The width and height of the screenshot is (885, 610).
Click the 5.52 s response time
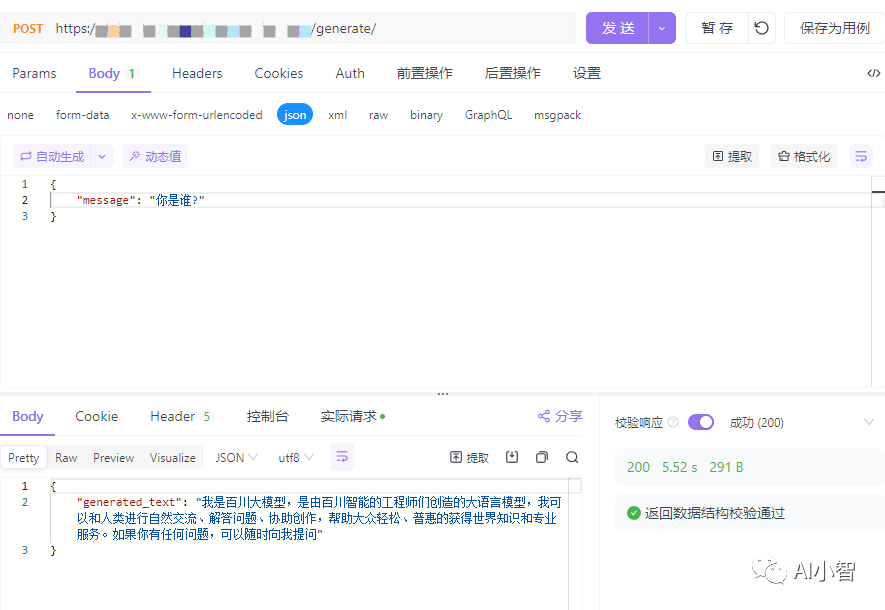pyautogui.click(x=680, y=467)
